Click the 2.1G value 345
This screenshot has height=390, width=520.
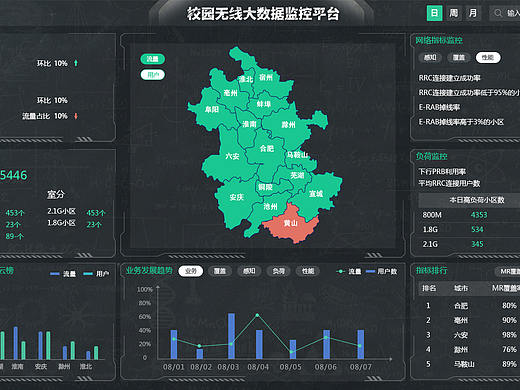tap(477, 244)
